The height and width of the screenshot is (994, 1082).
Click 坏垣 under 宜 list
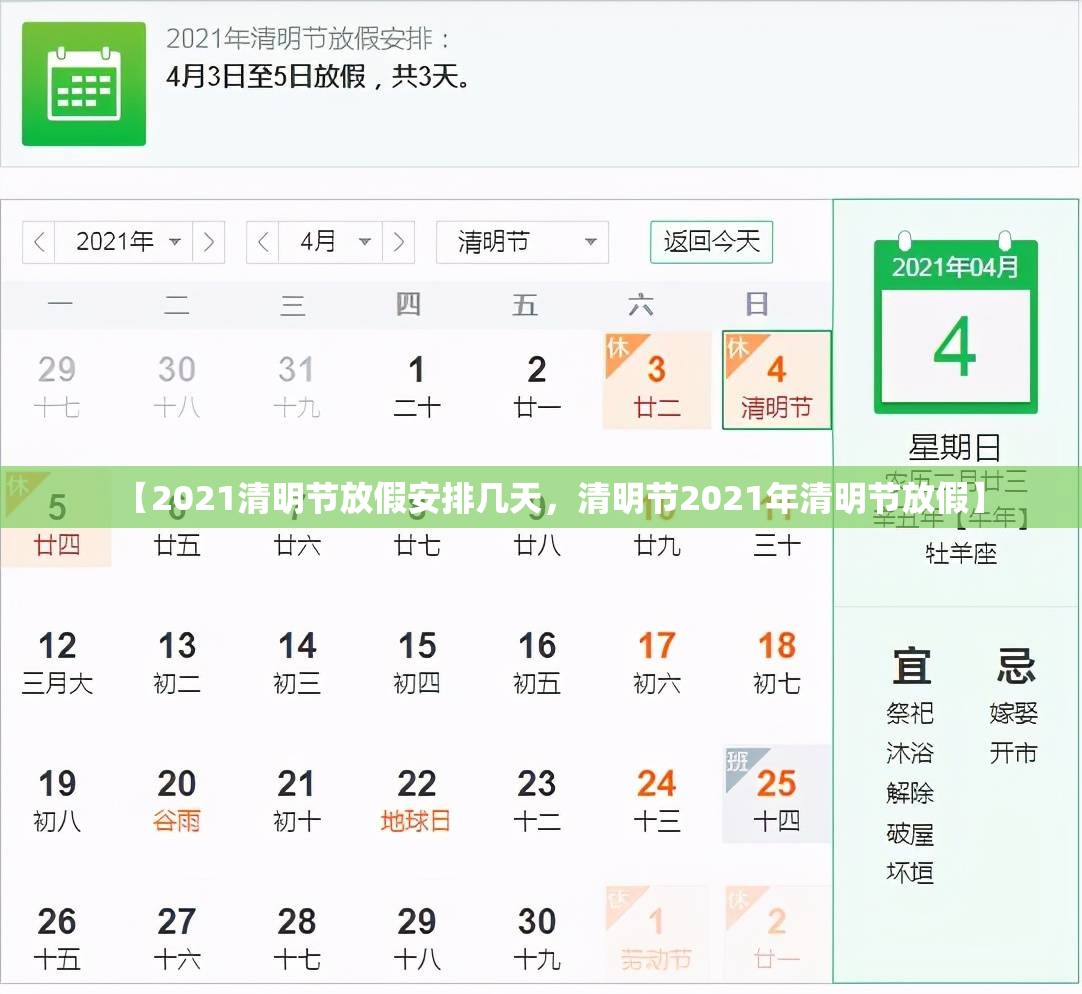pos(910,873)
